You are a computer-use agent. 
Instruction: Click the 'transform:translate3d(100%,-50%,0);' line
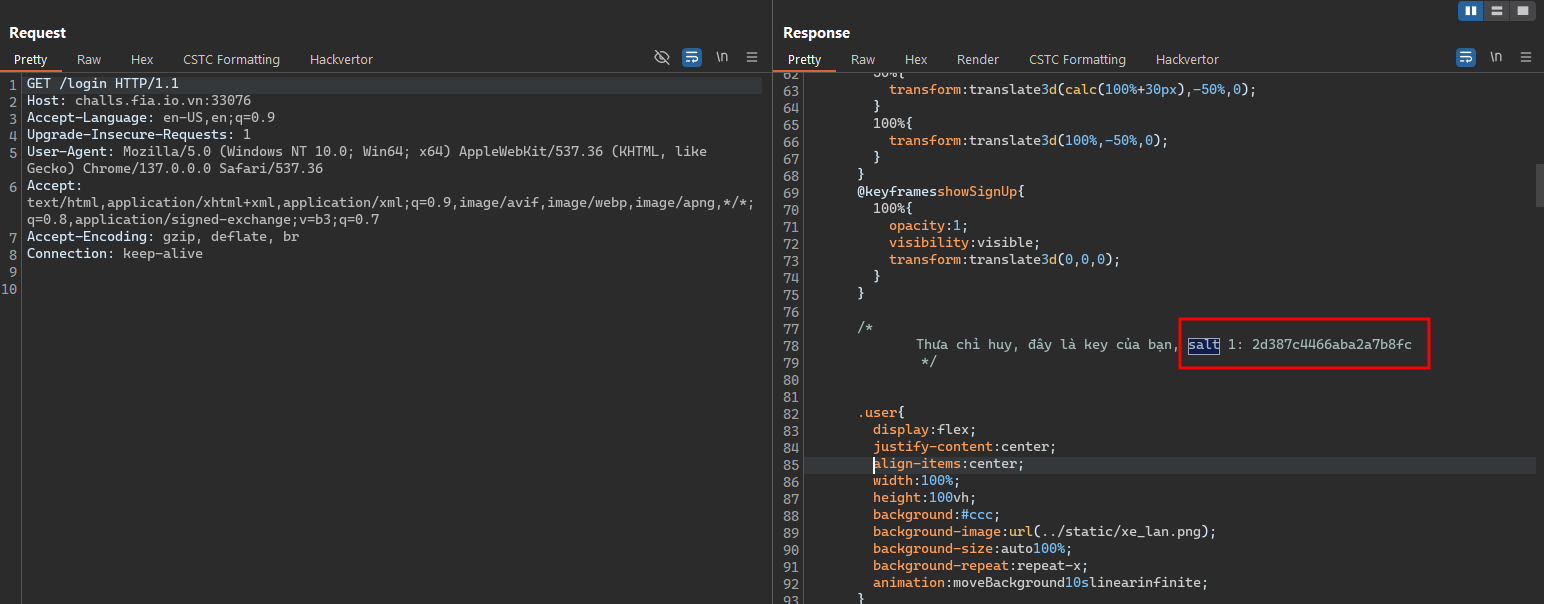point(1029,140)
